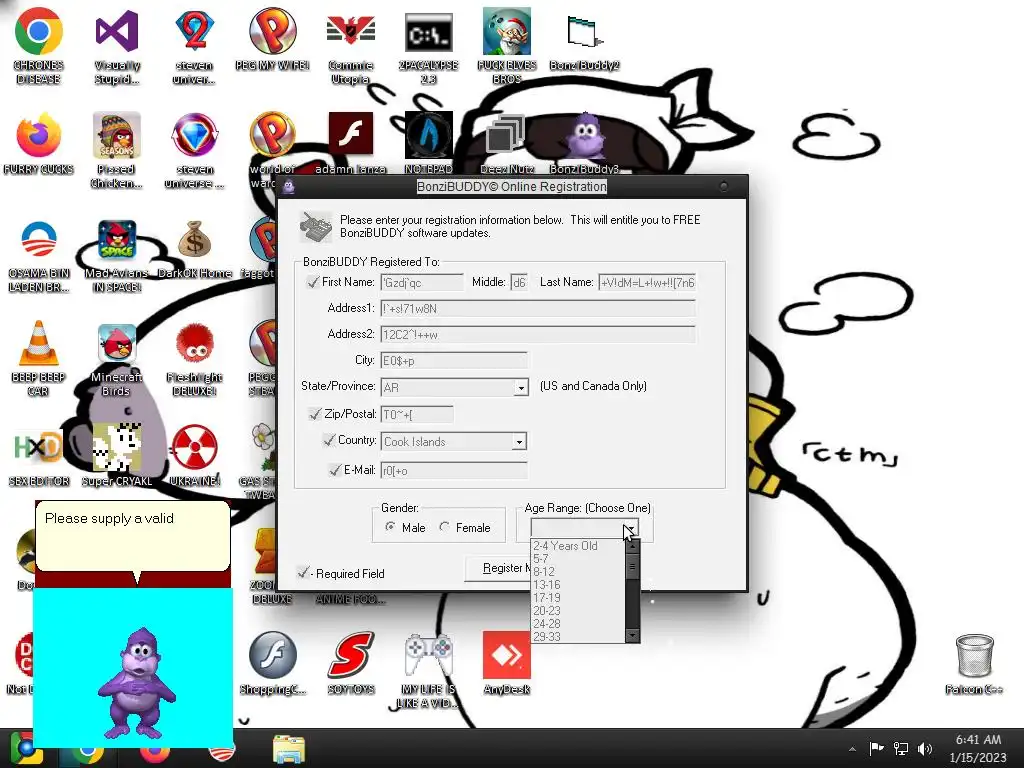Select the Male gender radio button
Viewport: 1024px width, 768px height.
pyautogui.click(x=391, y=526)
